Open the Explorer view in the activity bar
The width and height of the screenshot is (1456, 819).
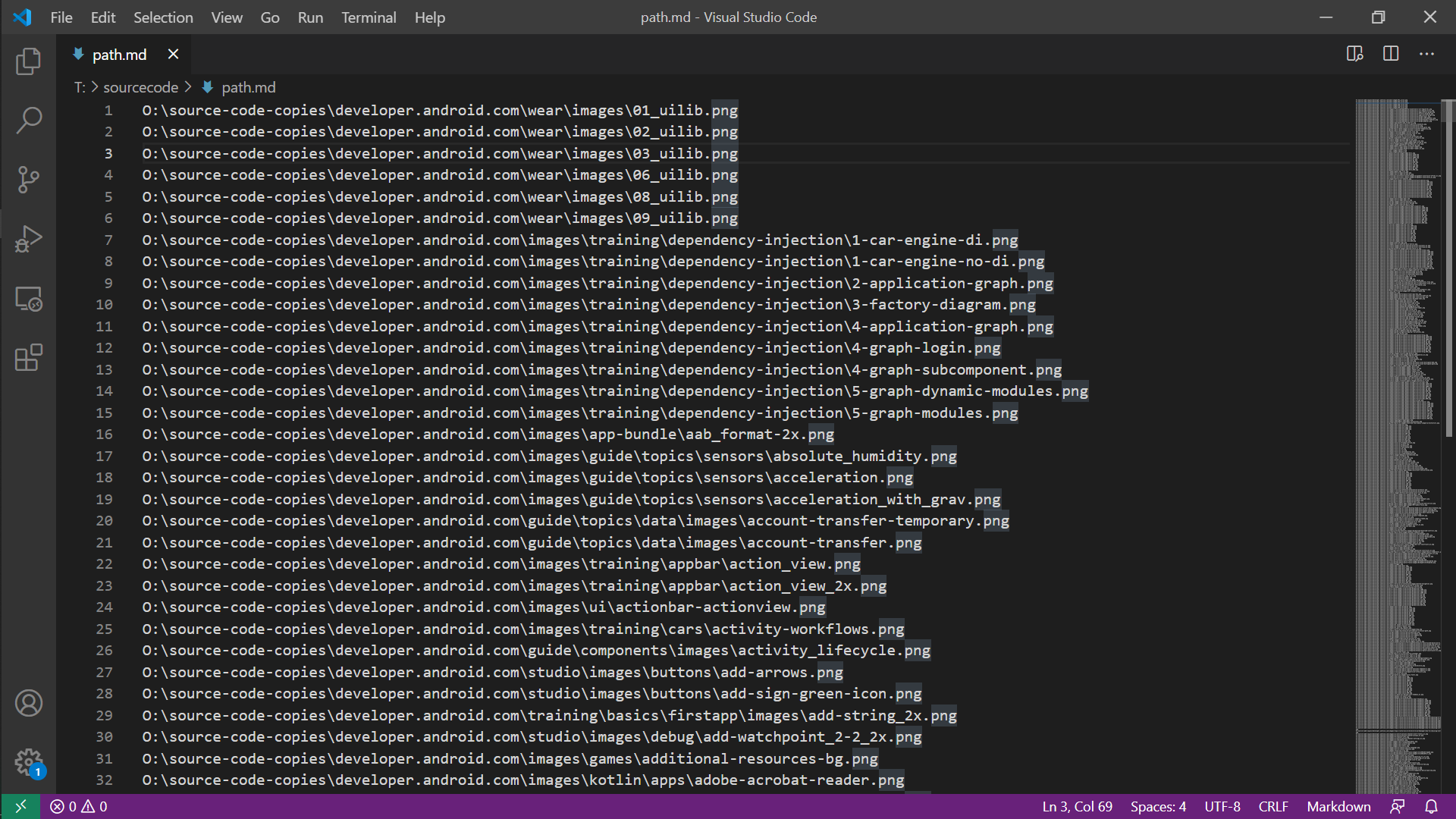(x=28, y=61)
